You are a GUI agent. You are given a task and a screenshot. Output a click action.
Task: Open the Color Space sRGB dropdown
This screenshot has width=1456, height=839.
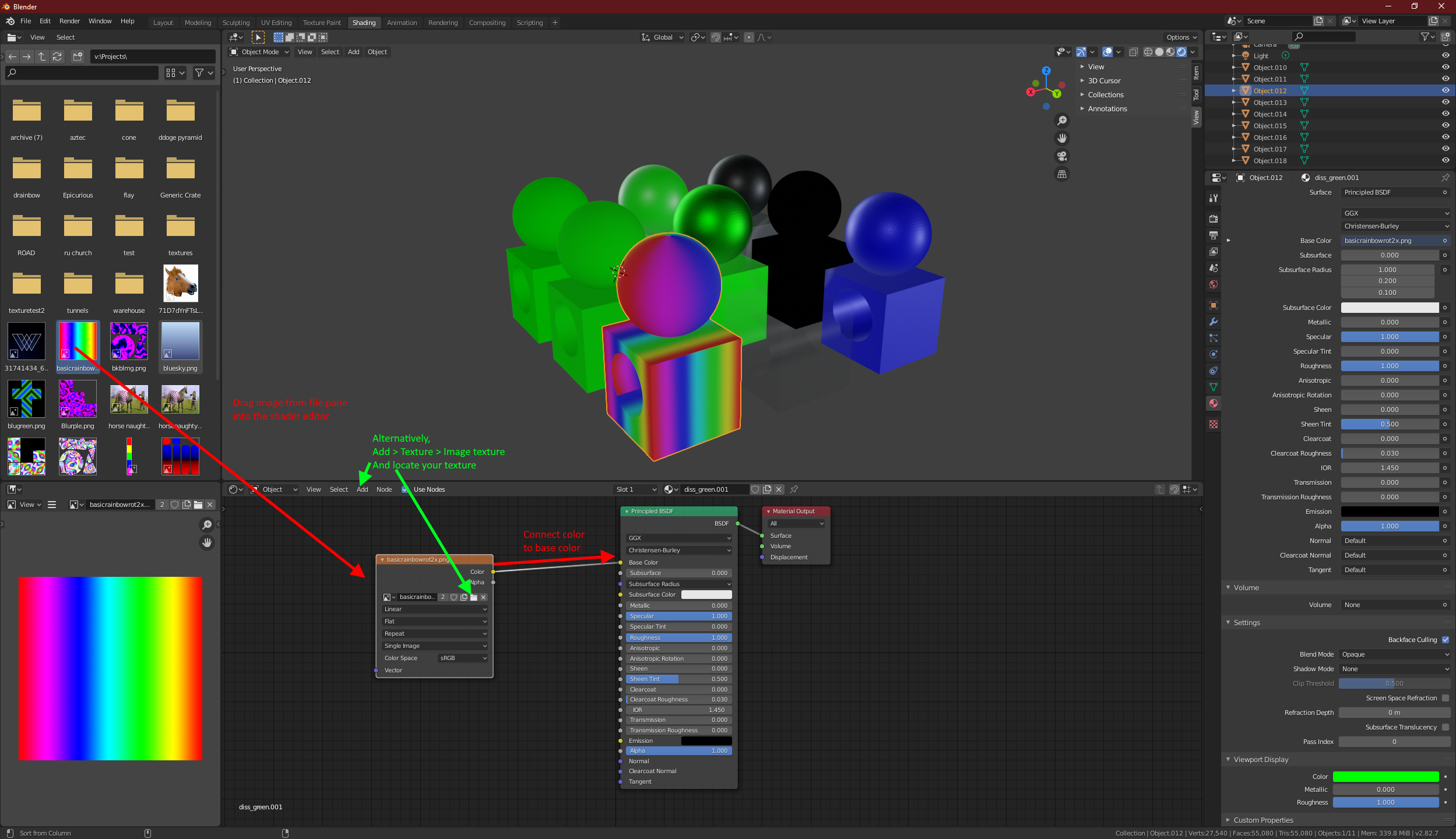click(463, 658)
